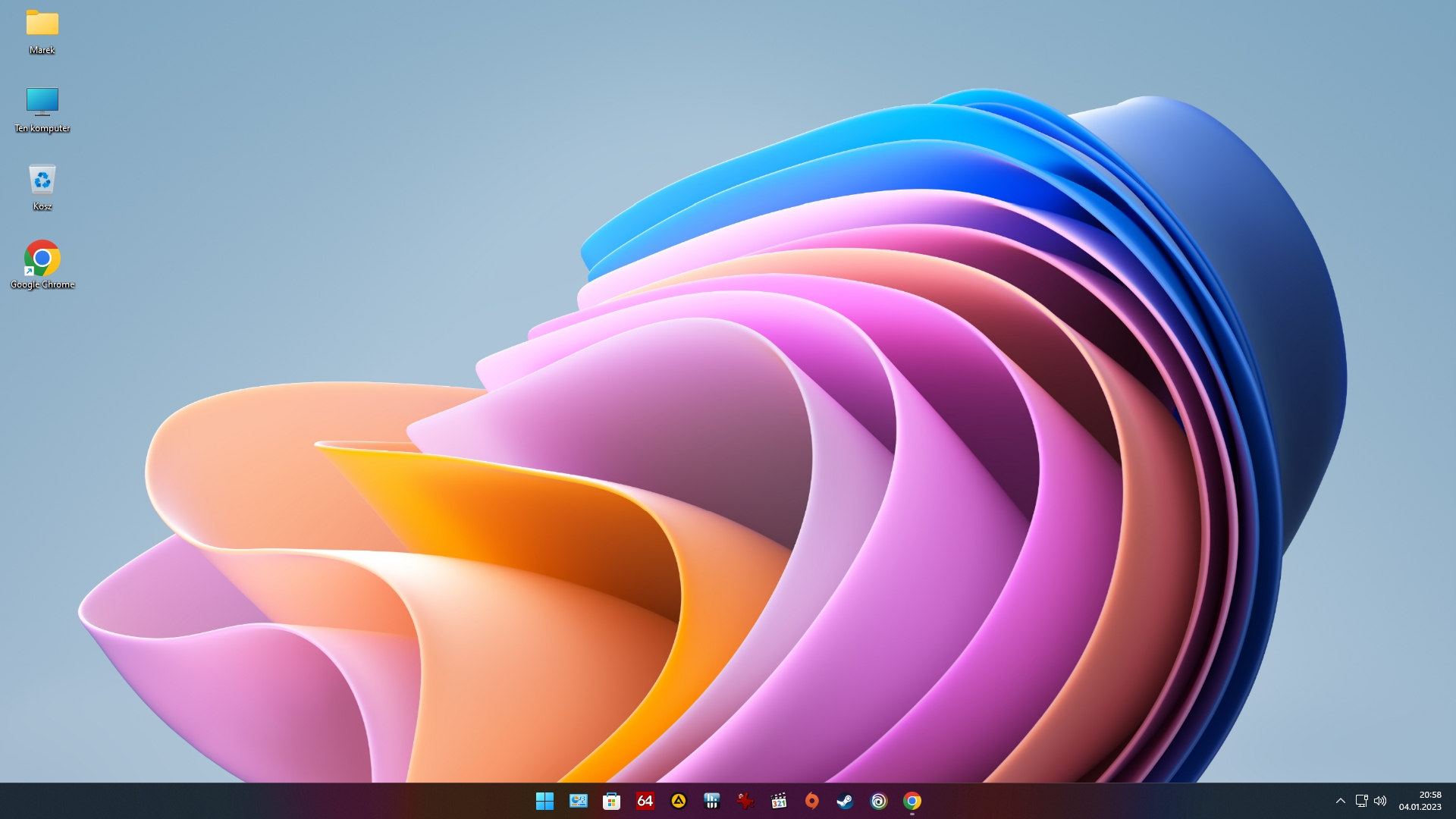Launch the Ubisoft Connect swirl taskbar icon

(879, 801)
